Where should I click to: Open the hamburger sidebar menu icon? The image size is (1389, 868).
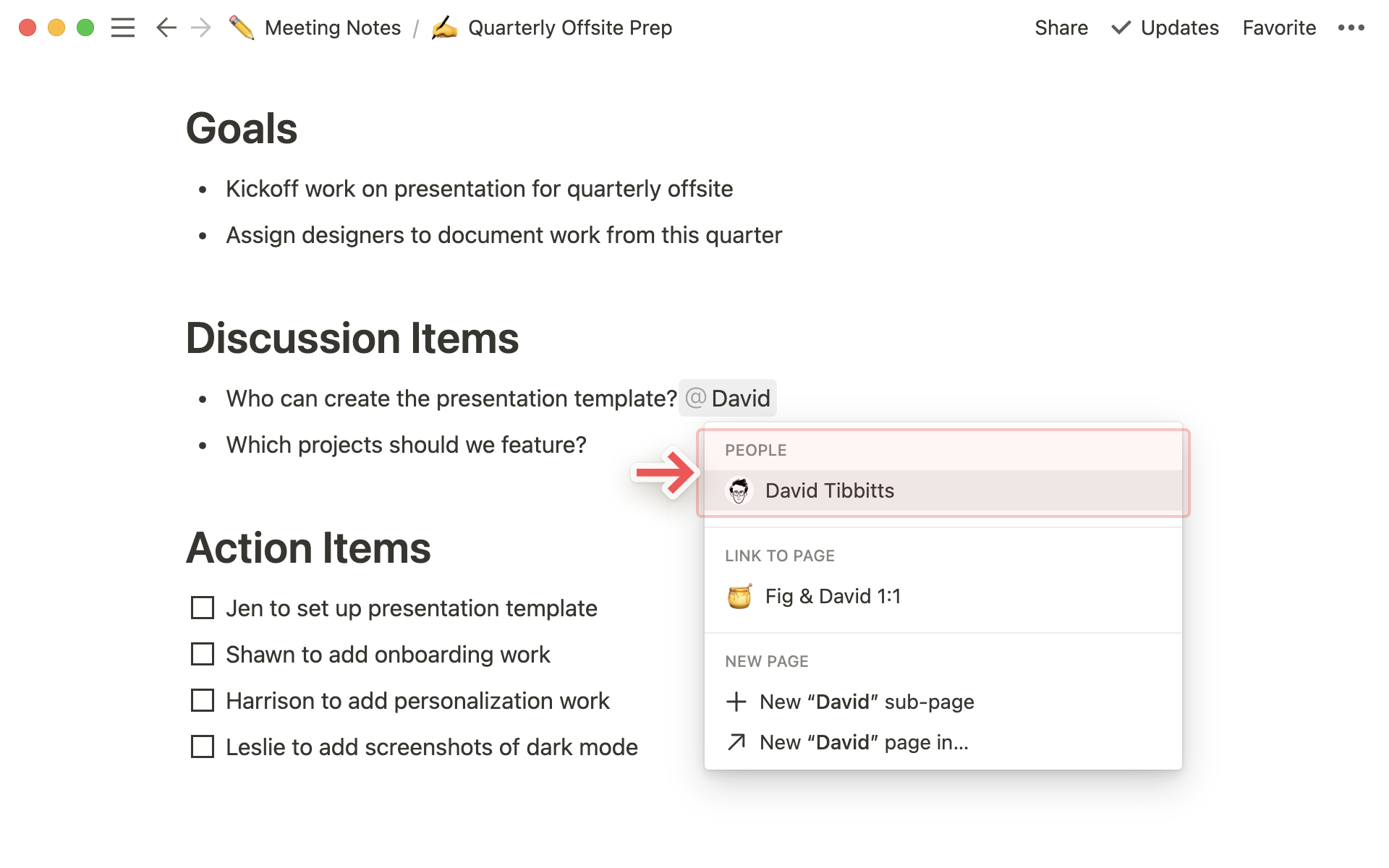click(x=123, y=28)
